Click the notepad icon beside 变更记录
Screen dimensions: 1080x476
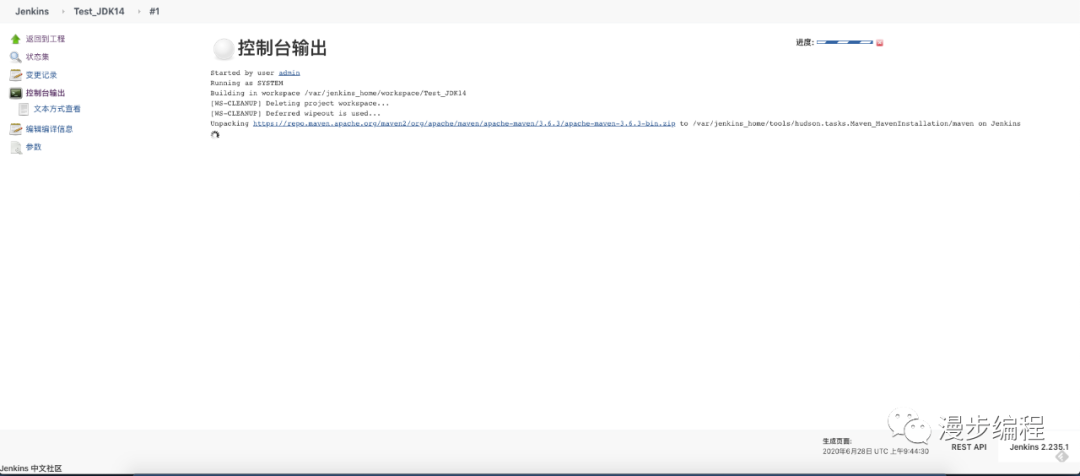pos(15,75)
